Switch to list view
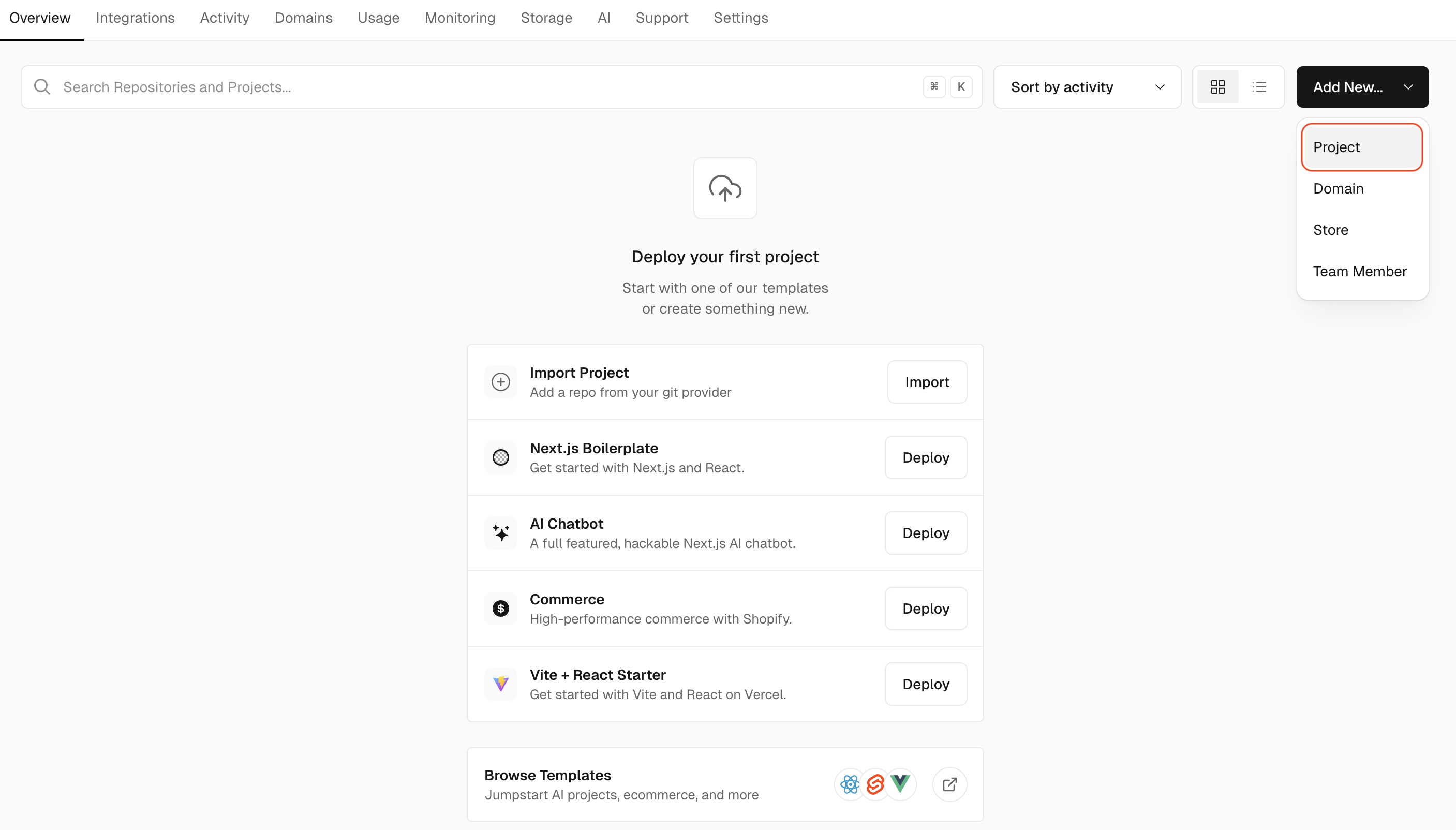Image resolution: width=1456 pixels, height=830 pixels. (x=1259, y=86)
